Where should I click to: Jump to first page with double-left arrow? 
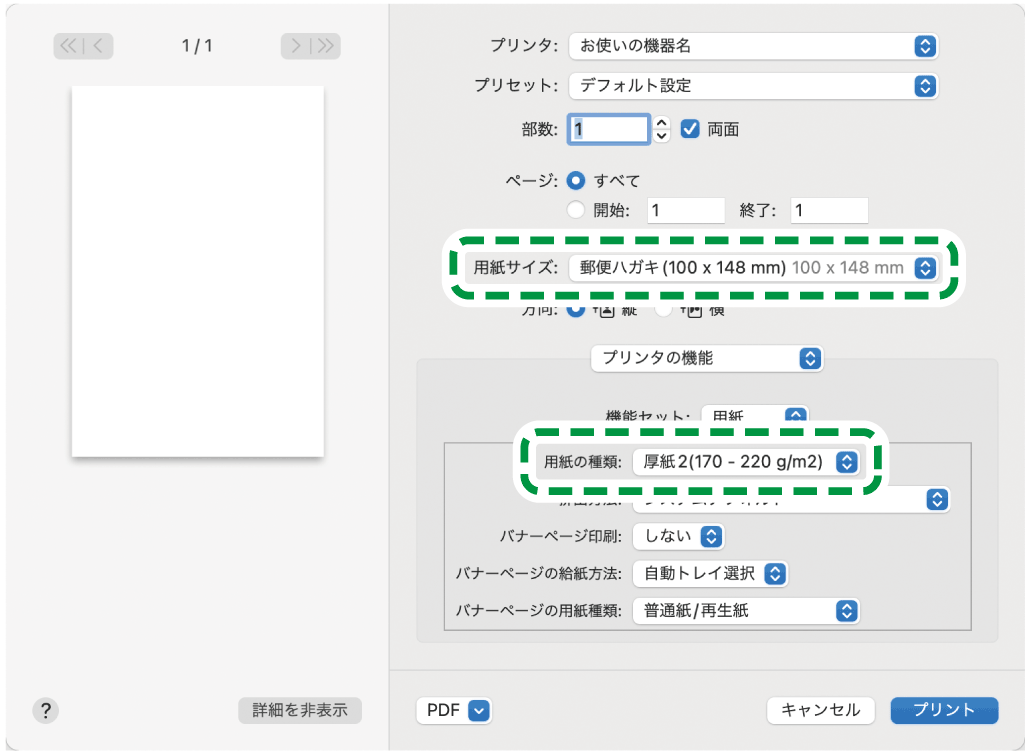tap(70, 46)
